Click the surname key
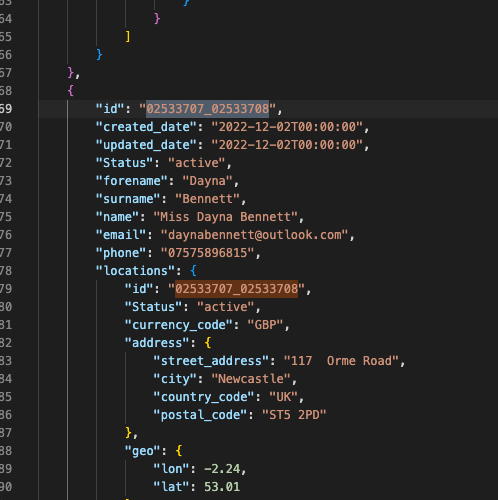 point(128,199)
